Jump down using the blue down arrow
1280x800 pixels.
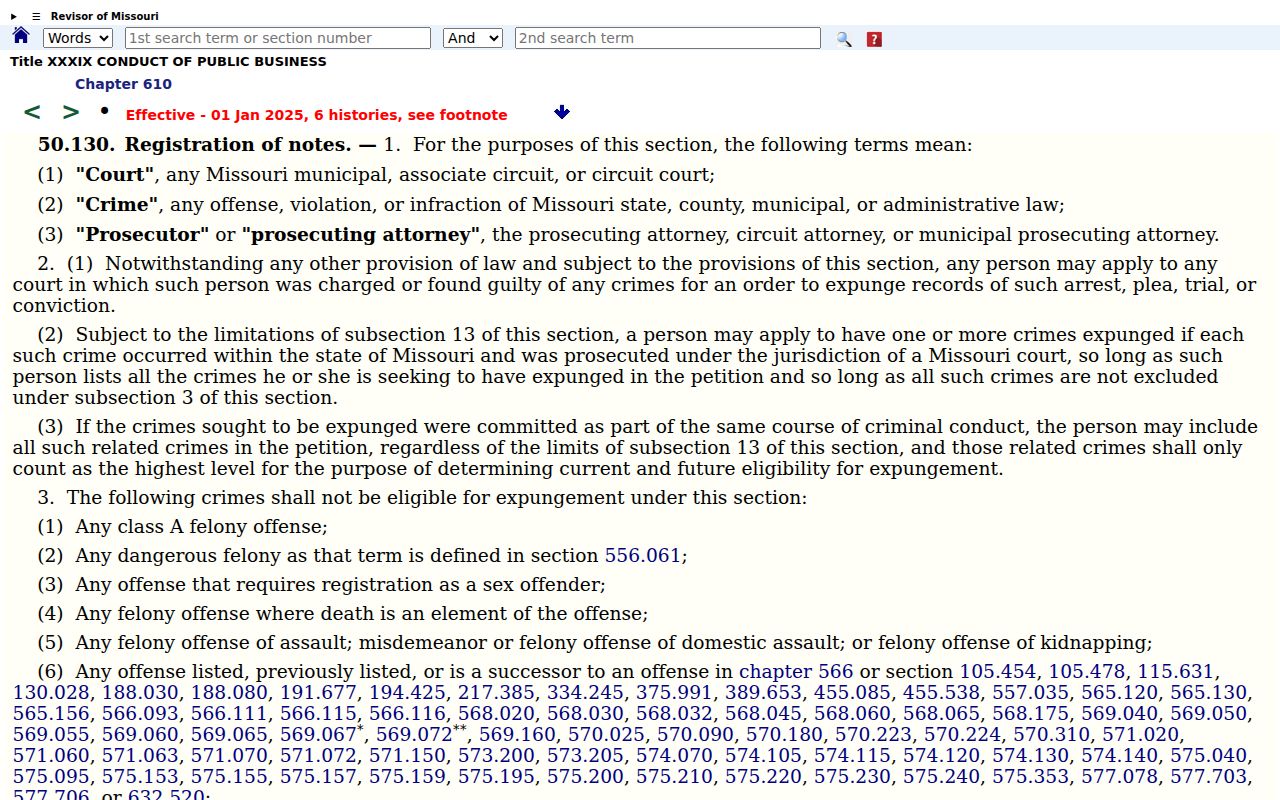pyautogui.click(x=562, y=113)
